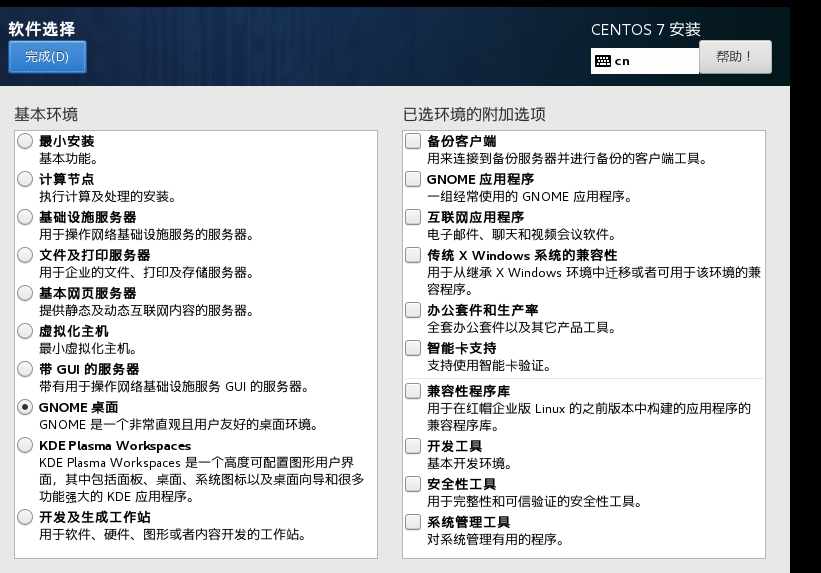Click the CENTOS 7 安装 title text
This screenshot has width=821, height=573.
click(x=646, y=29)
